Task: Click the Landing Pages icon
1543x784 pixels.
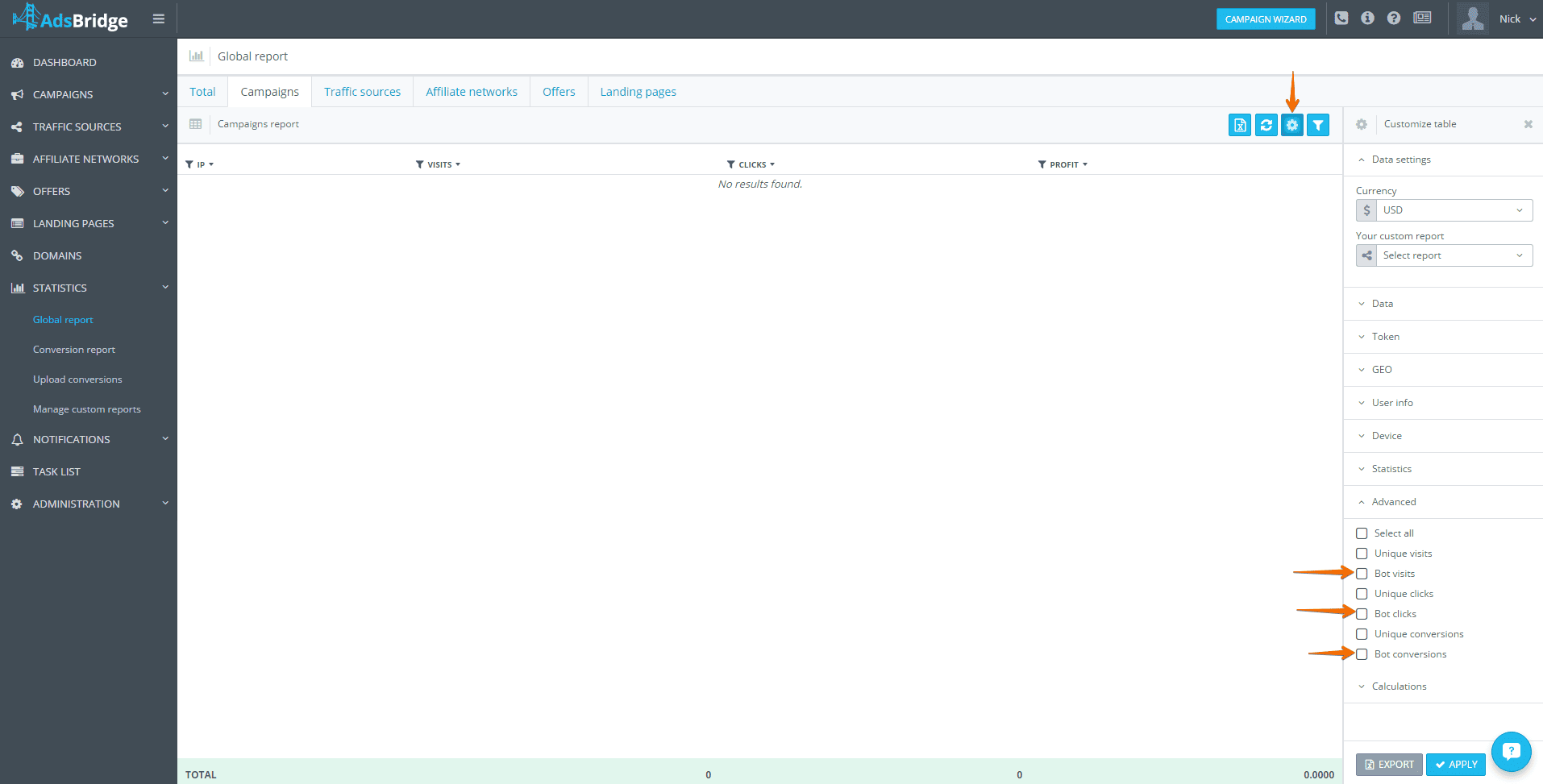Action: tap(17, 224)
